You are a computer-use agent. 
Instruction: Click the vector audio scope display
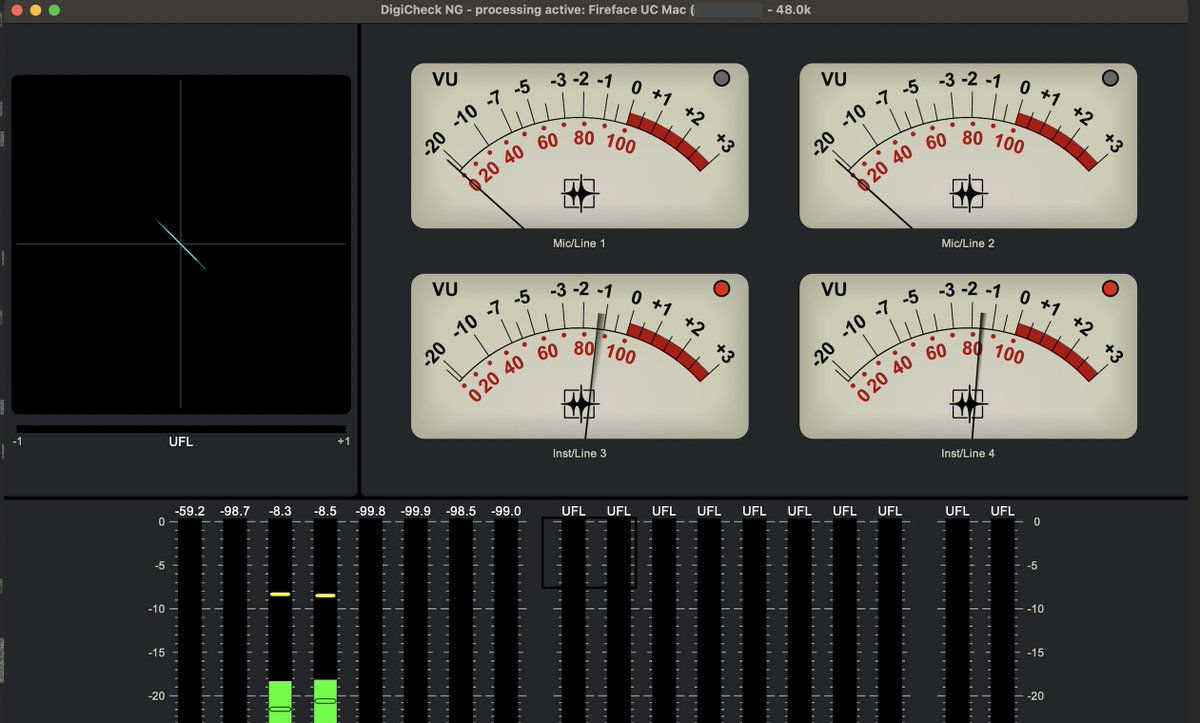[181, 244]
